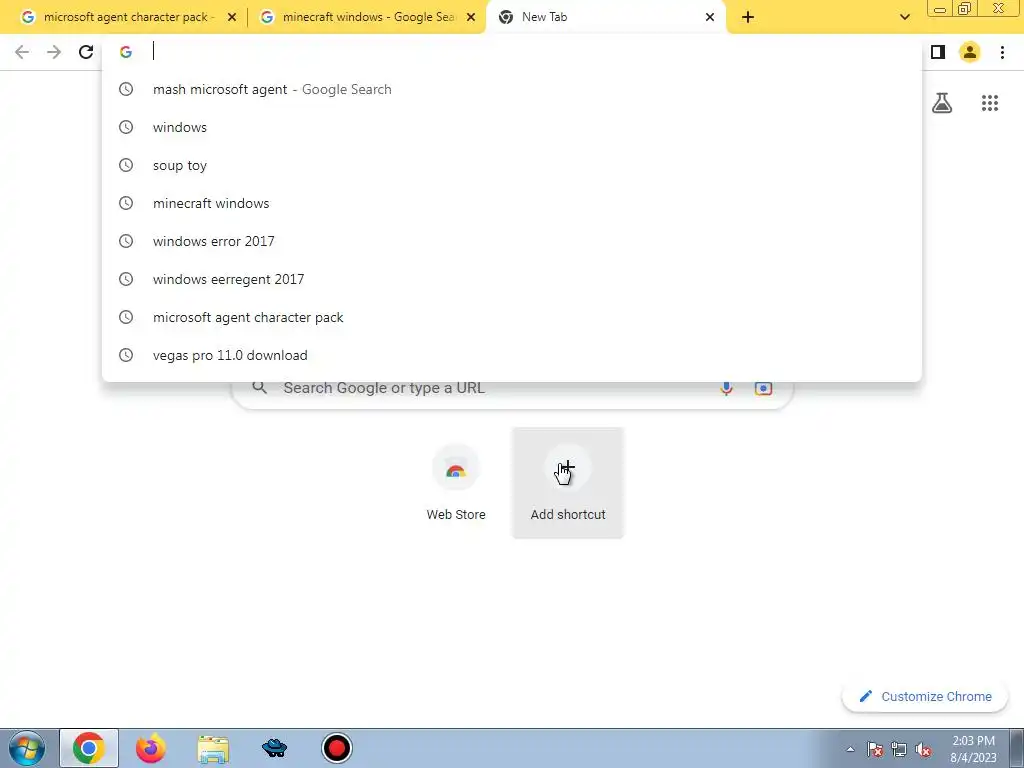
Task: Click the browser forward arrow
Action: pos(54,52)
